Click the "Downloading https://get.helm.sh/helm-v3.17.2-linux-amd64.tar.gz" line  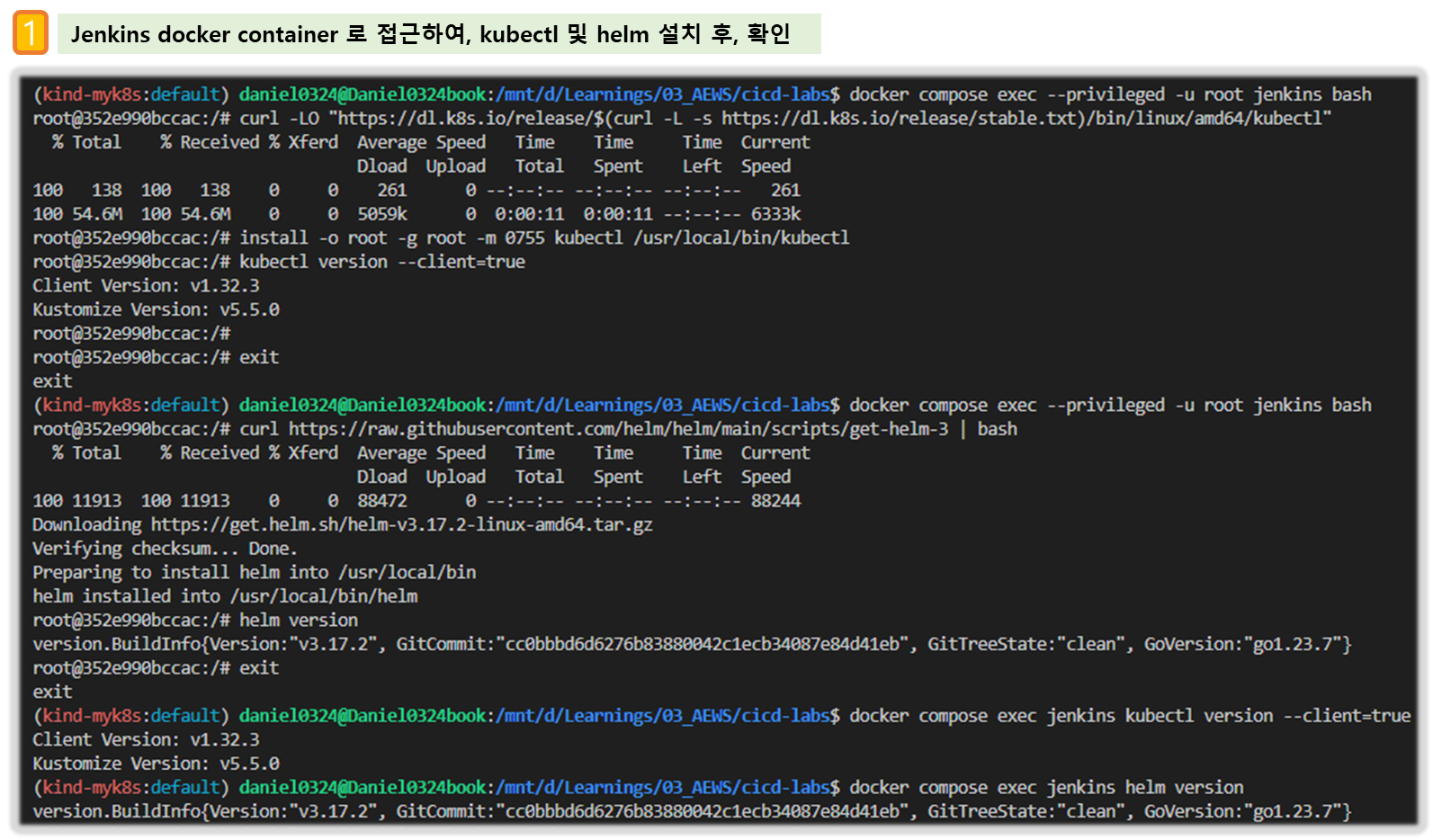tap(343, 524)
